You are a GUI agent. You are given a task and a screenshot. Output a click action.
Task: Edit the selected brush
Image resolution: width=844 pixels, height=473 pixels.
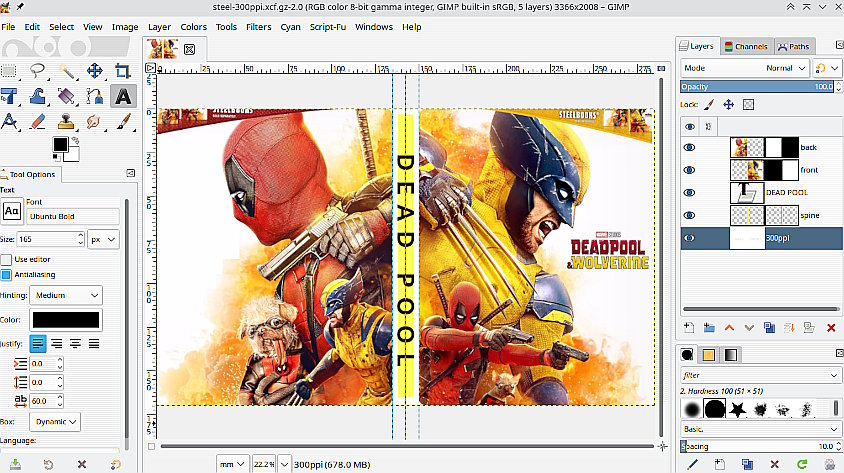pyautogui.click(x=693, y=464)
